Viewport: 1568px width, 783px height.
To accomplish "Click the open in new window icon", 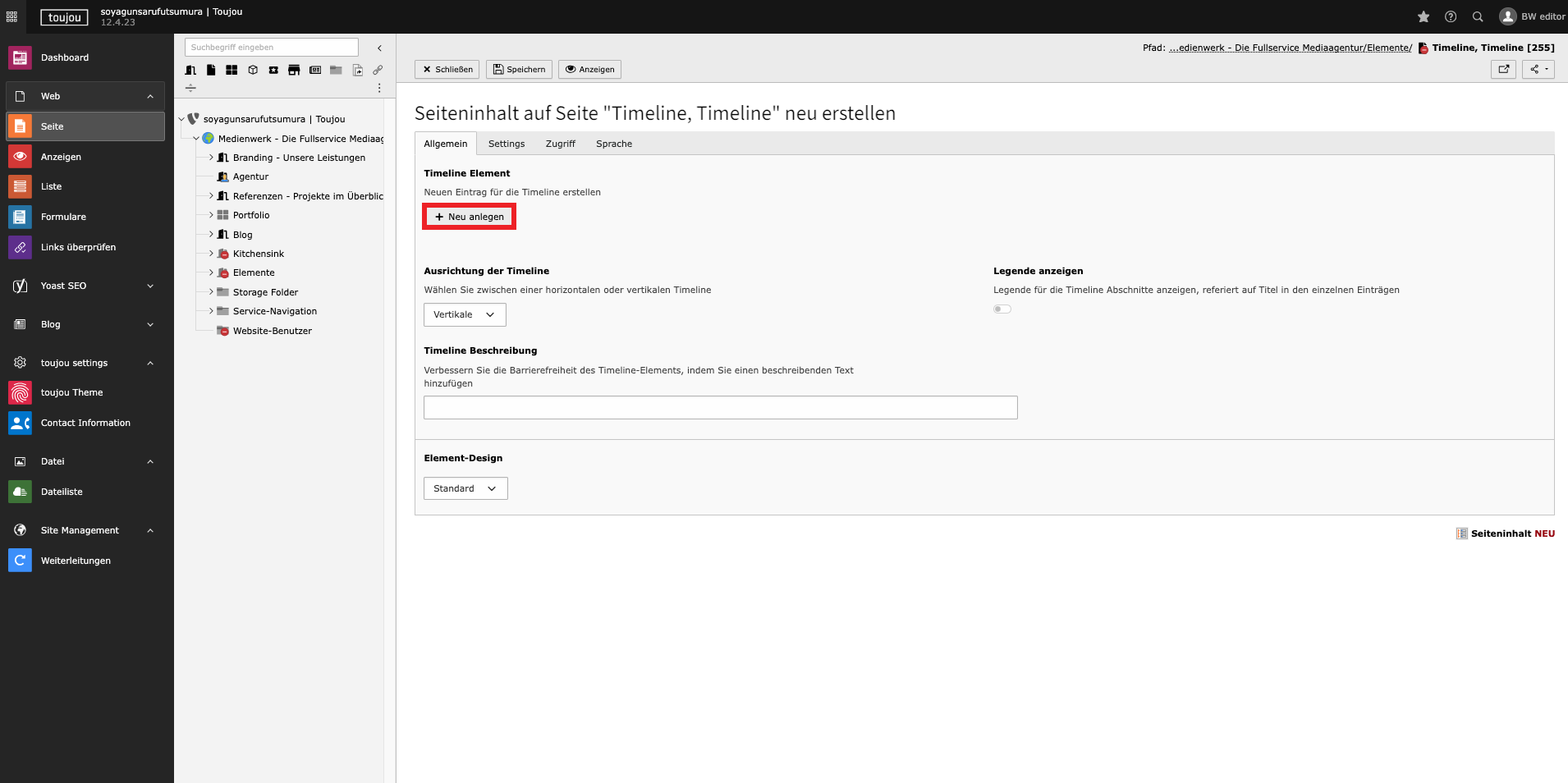I will pyautogui.click(x=1503, y=69).
